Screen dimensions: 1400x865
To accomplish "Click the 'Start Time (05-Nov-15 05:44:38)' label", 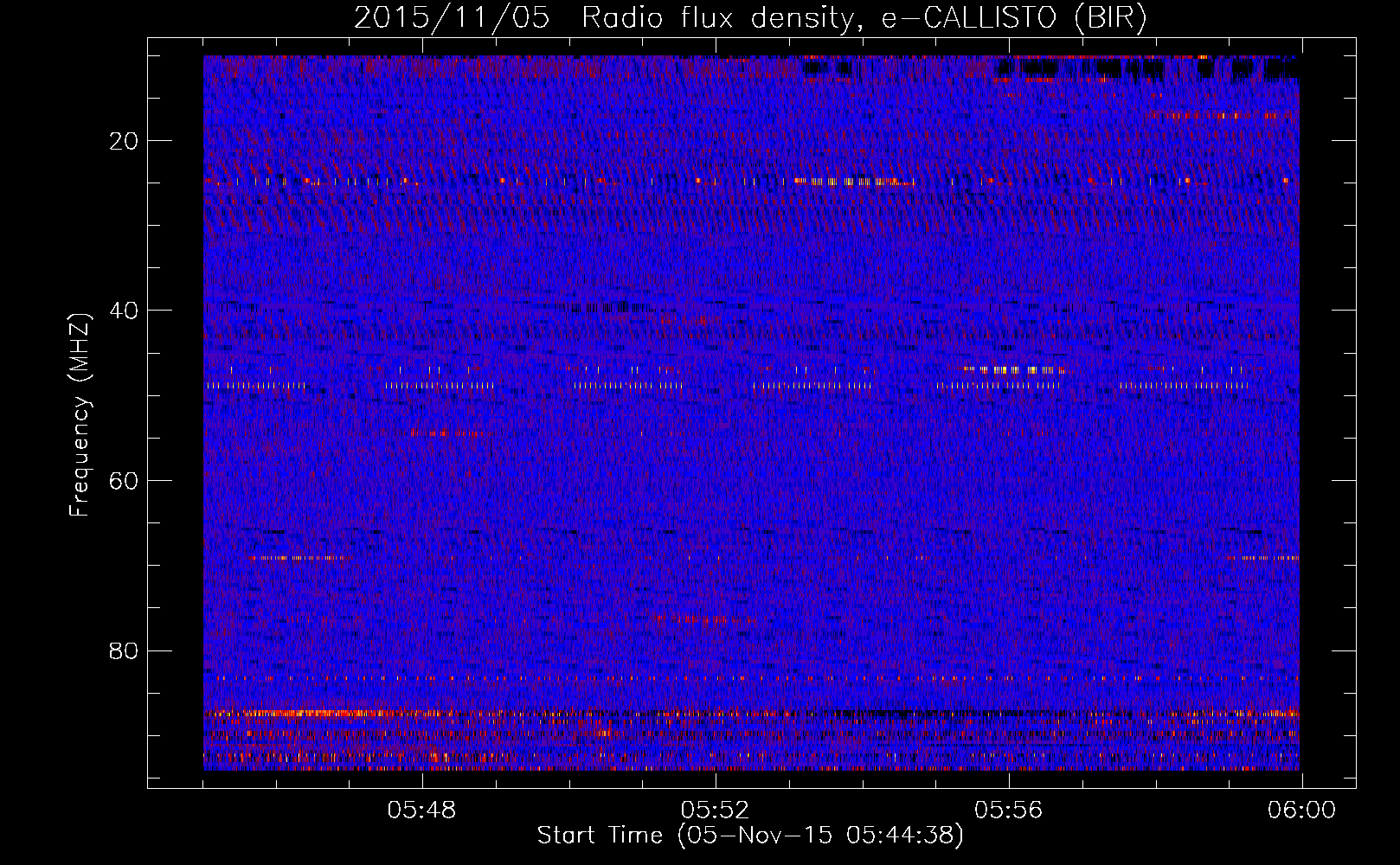I will click(x=750, y=836).
